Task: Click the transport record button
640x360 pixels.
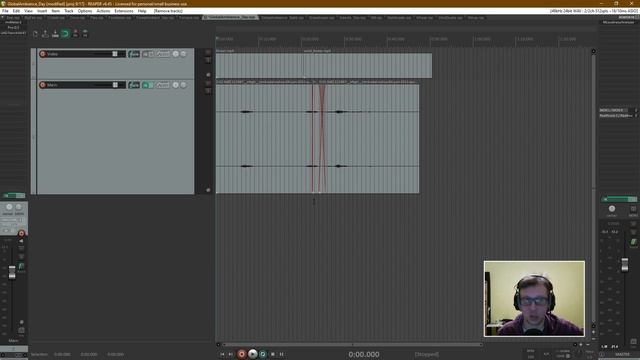Action: (x=242, y=354)
